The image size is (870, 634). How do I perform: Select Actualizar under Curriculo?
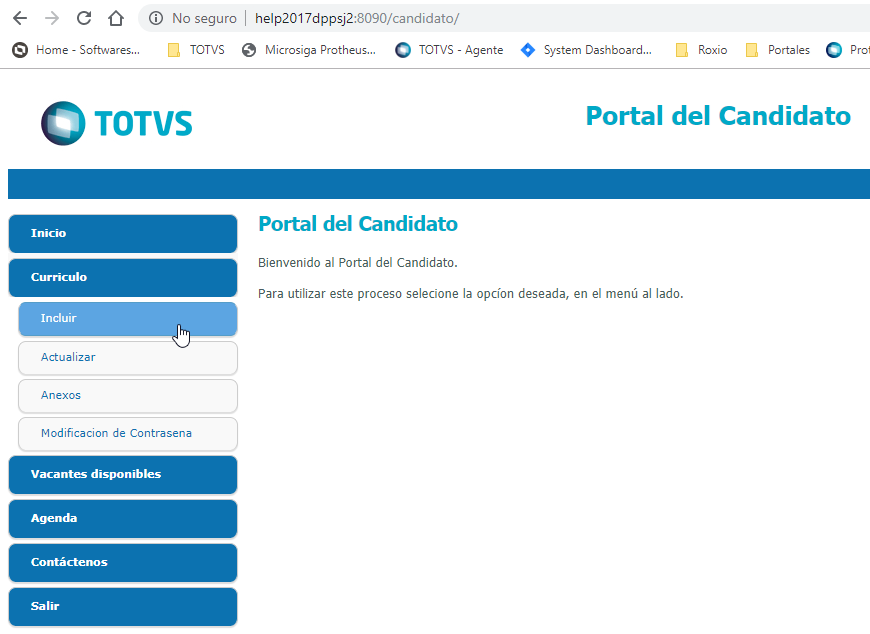point(128,358)
